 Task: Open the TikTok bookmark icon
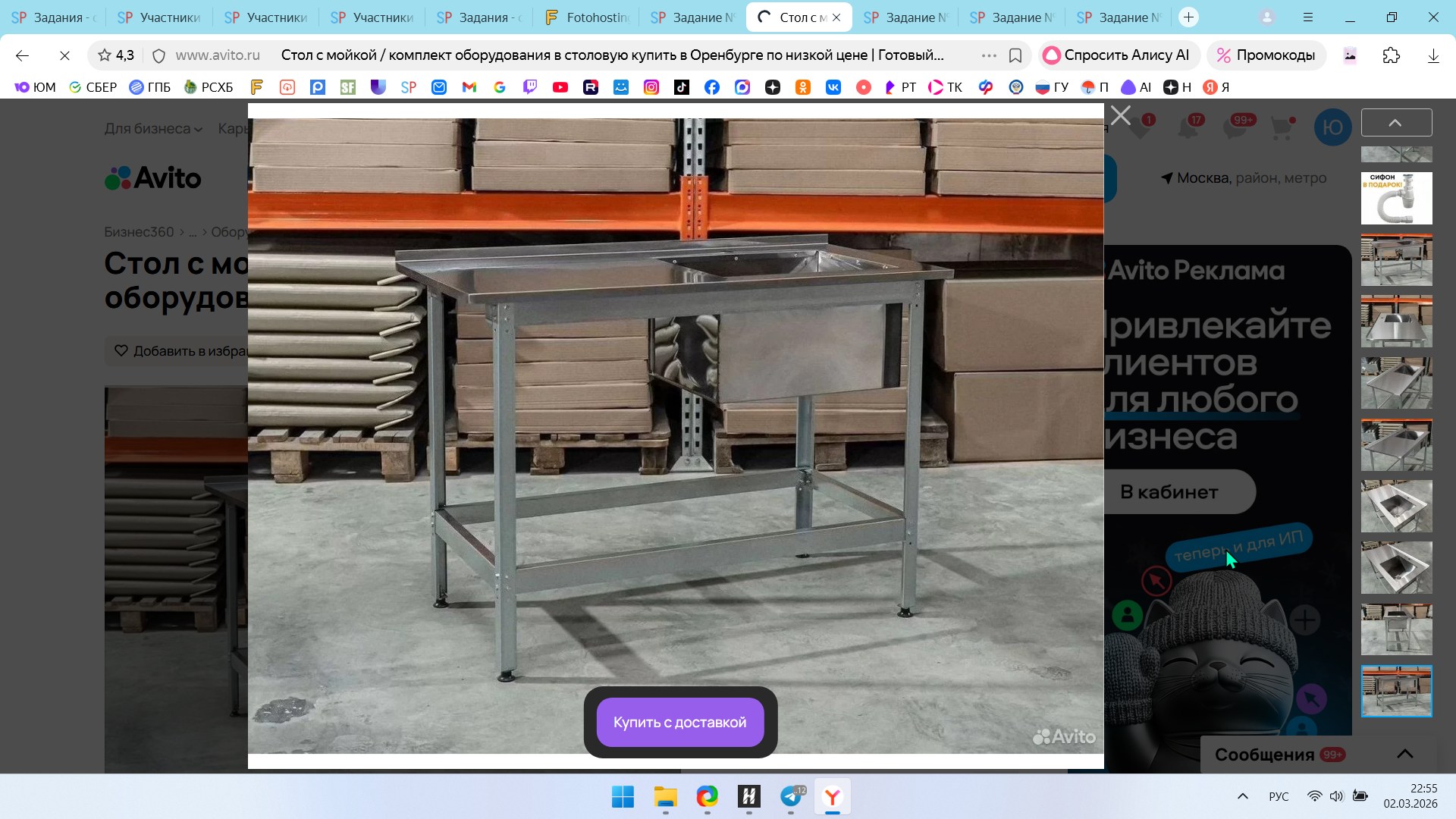[x=682, y=87]
